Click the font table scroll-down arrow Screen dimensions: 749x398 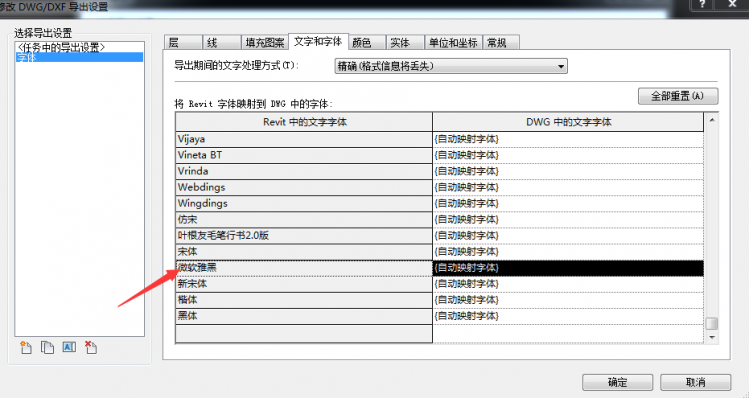712,337
